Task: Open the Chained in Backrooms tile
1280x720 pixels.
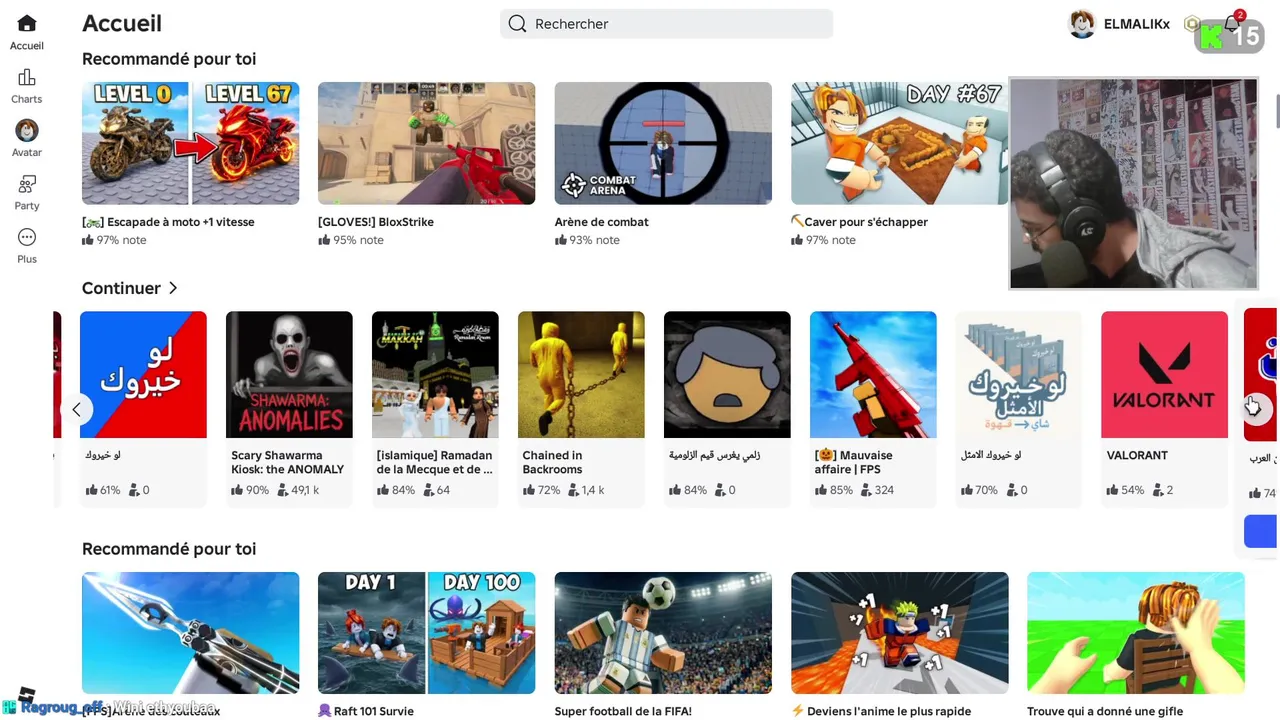Action: 581,374
